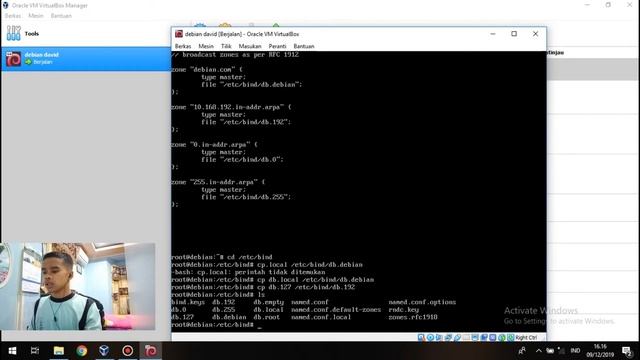This screenshot has height=360, width=640.
Task: Click zones.rfc1918 in the ls output
Action: tap(413, 317)
